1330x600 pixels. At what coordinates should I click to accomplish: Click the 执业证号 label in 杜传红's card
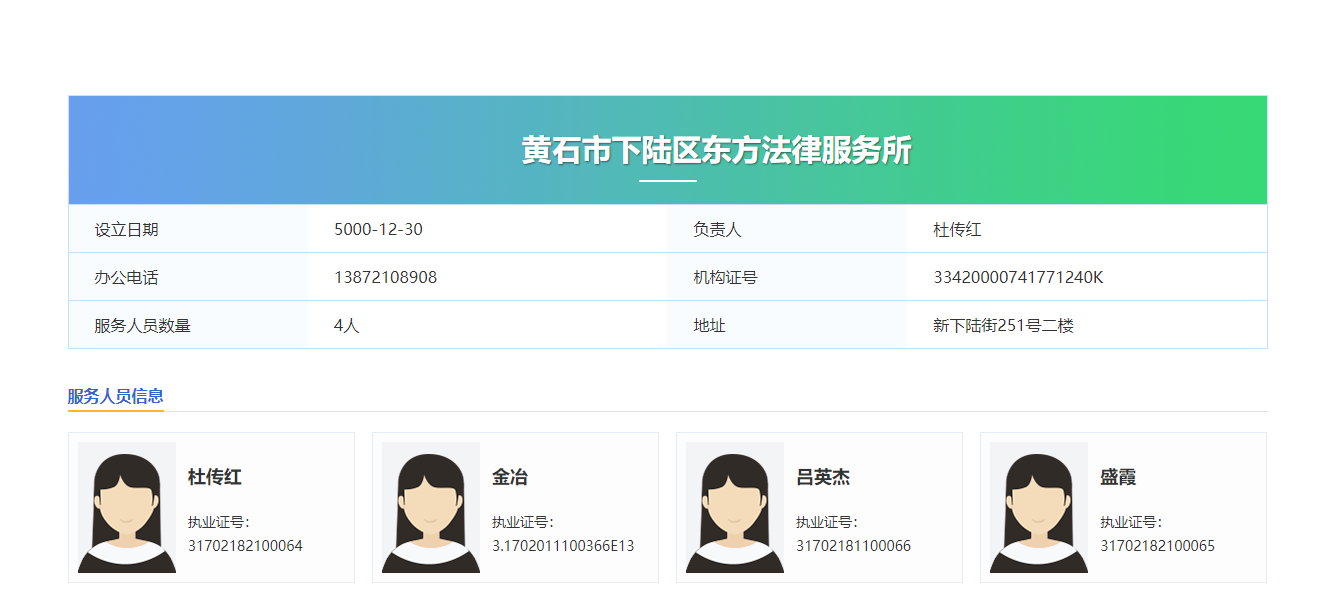click(218, 522)
